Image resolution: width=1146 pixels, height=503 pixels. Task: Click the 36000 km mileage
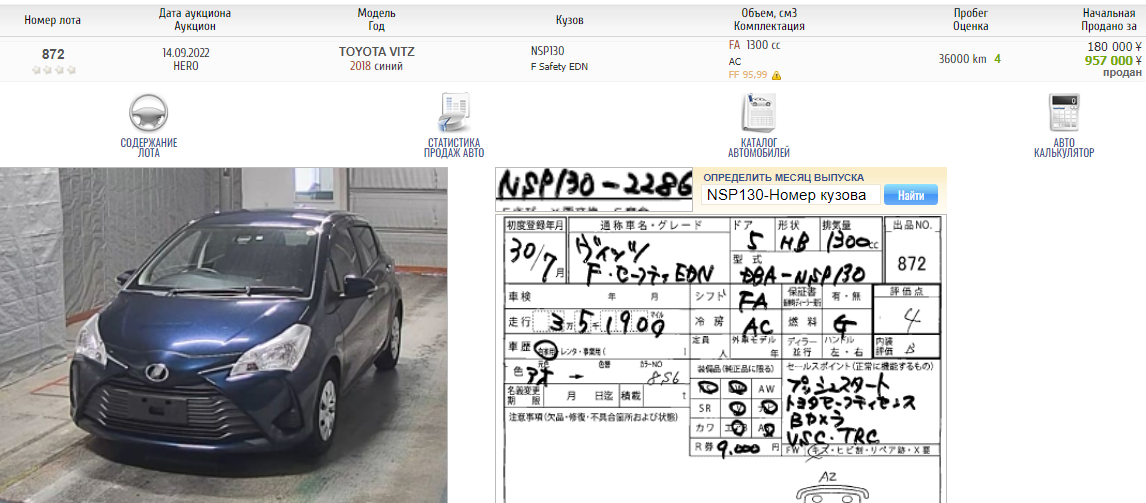pos(963,59)
